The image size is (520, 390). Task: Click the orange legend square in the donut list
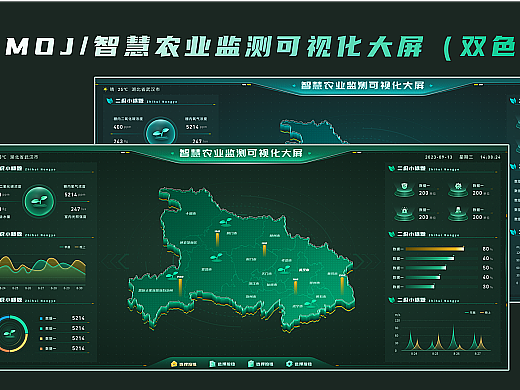point(41,349)
